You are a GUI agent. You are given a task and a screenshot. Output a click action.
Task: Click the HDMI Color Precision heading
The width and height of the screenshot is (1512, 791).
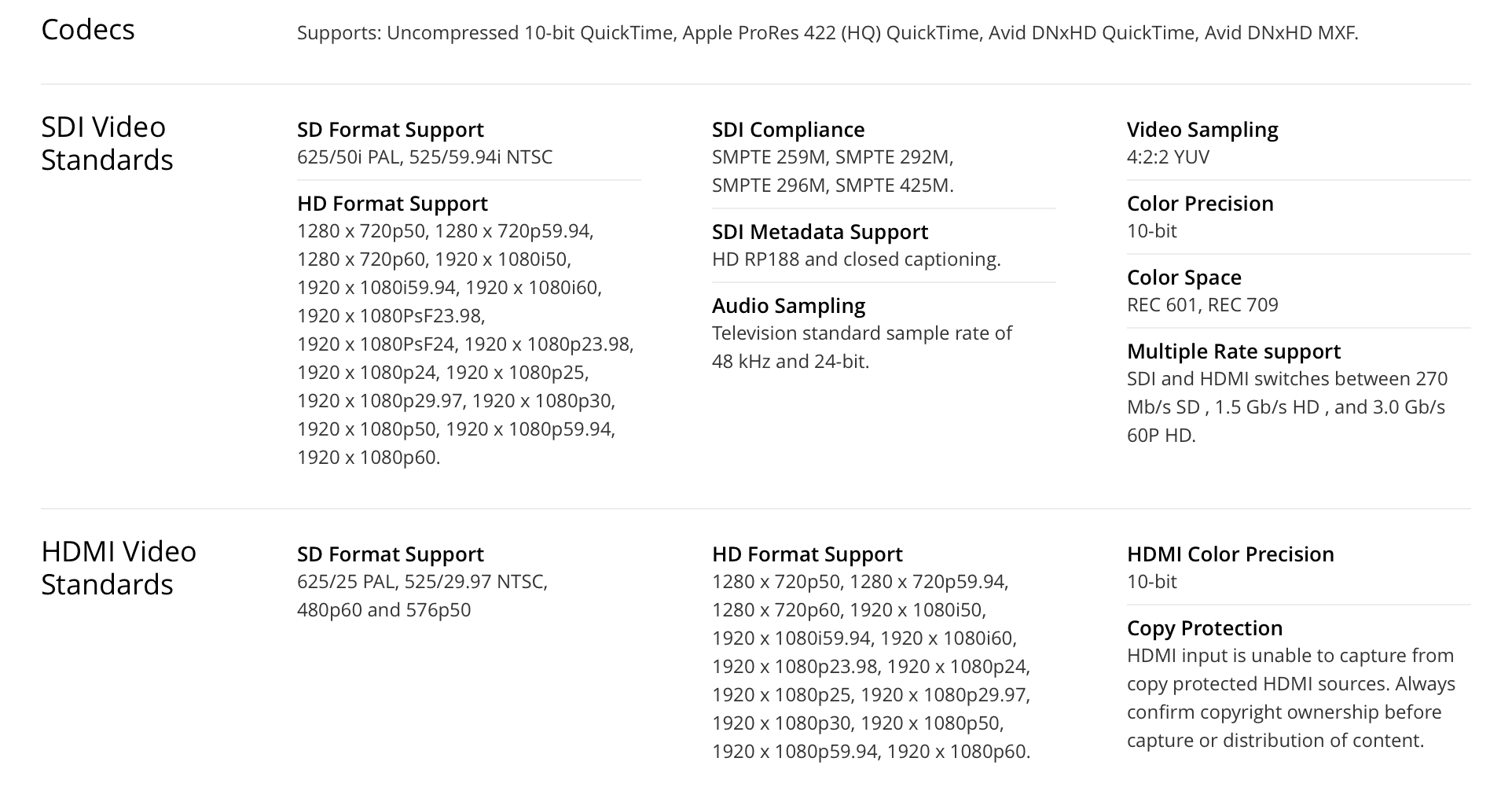(1230, 554)
